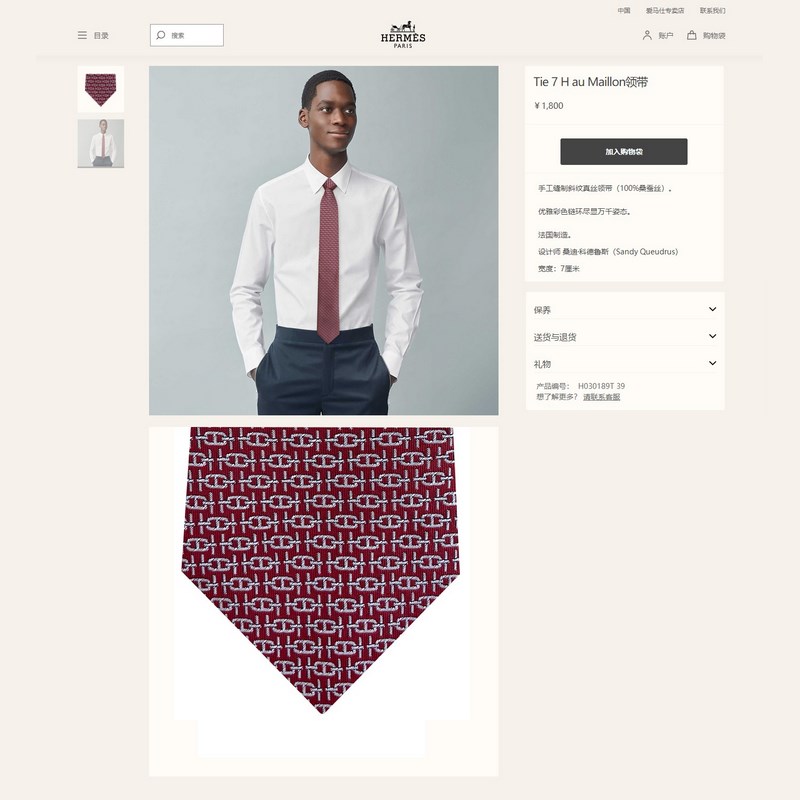Open the 中国 region link
Viewport: 800px width, 800px height.
(x=623, y=10)
